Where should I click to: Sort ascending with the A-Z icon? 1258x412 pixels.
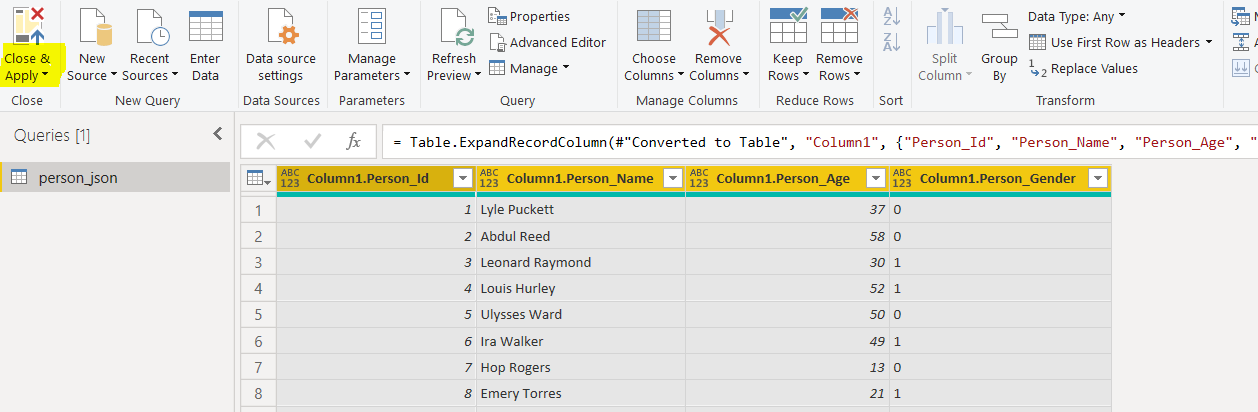pos(890,16)
